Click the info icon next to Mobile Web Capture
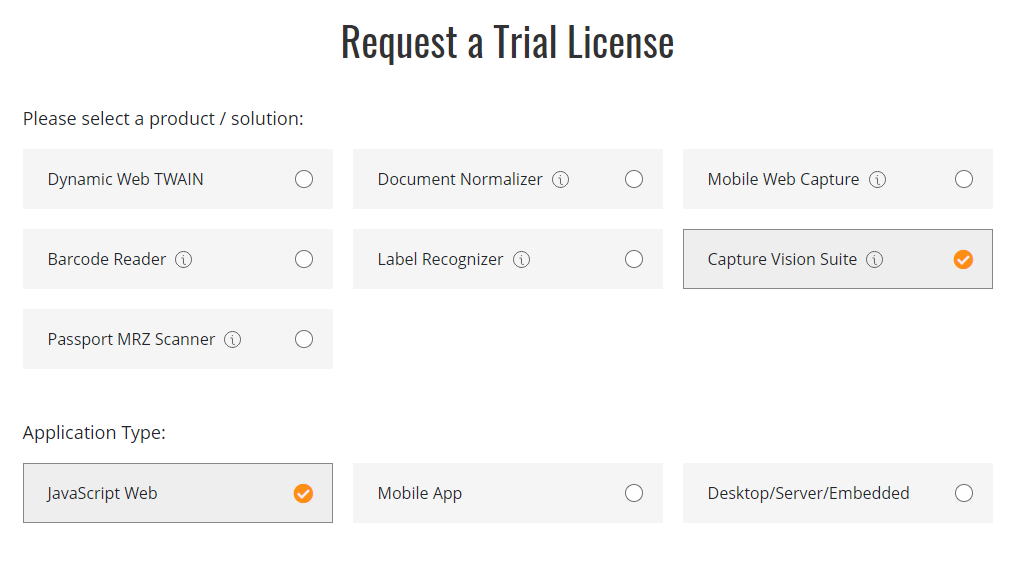The height and width of the screenshot is (565, 1018). 877,180
